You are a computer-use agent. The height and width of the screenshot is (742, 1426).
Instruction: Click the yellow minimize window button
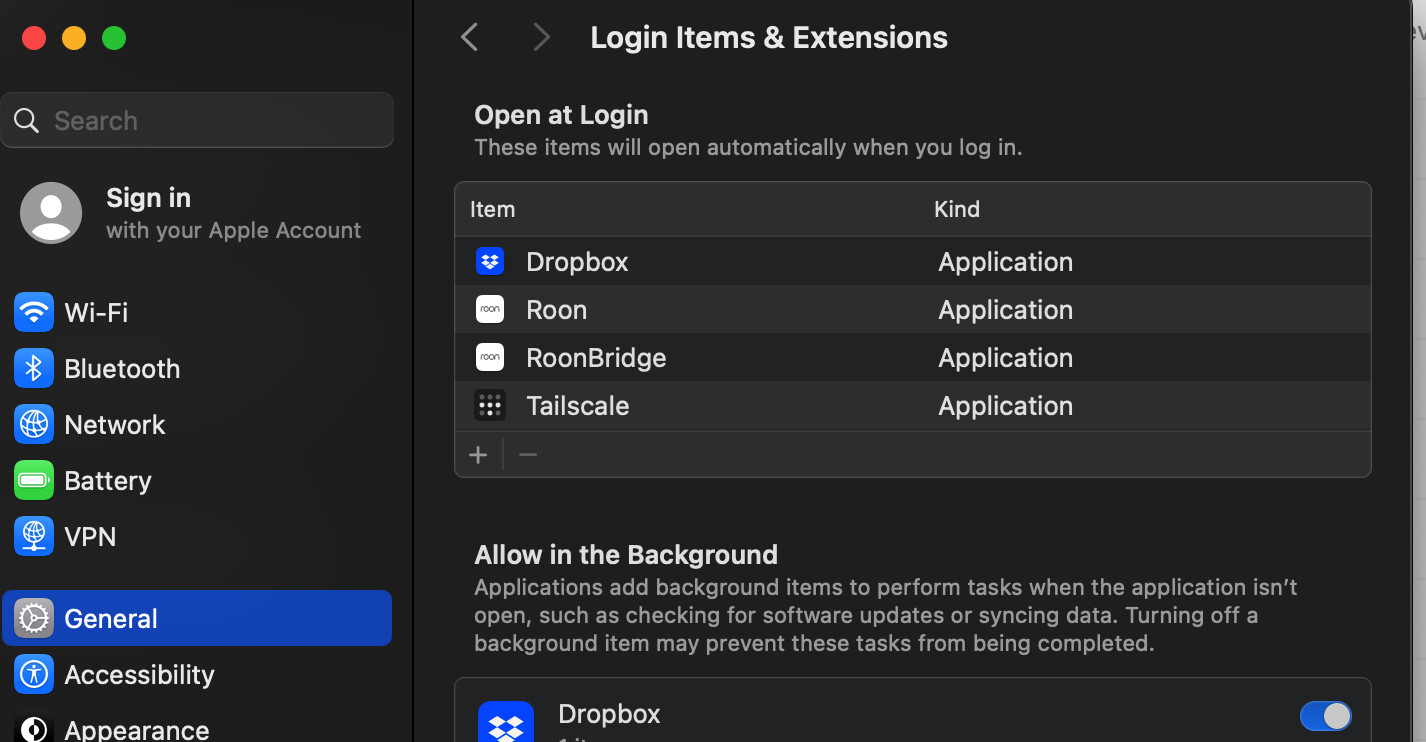(74, 38)
